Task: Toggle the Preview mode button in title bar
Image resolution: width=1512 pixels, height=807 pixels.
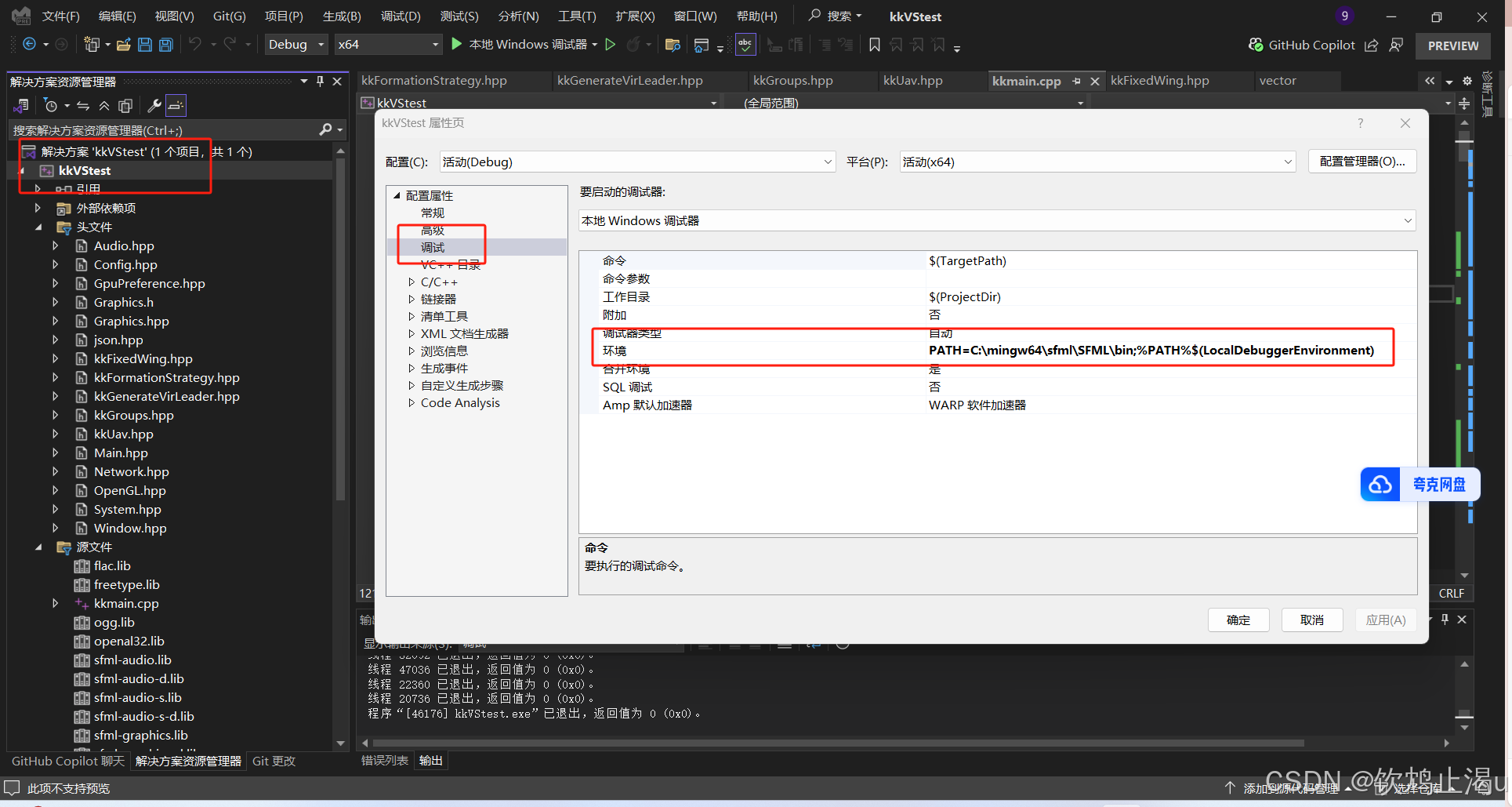Action: (x=1452, y=45)
